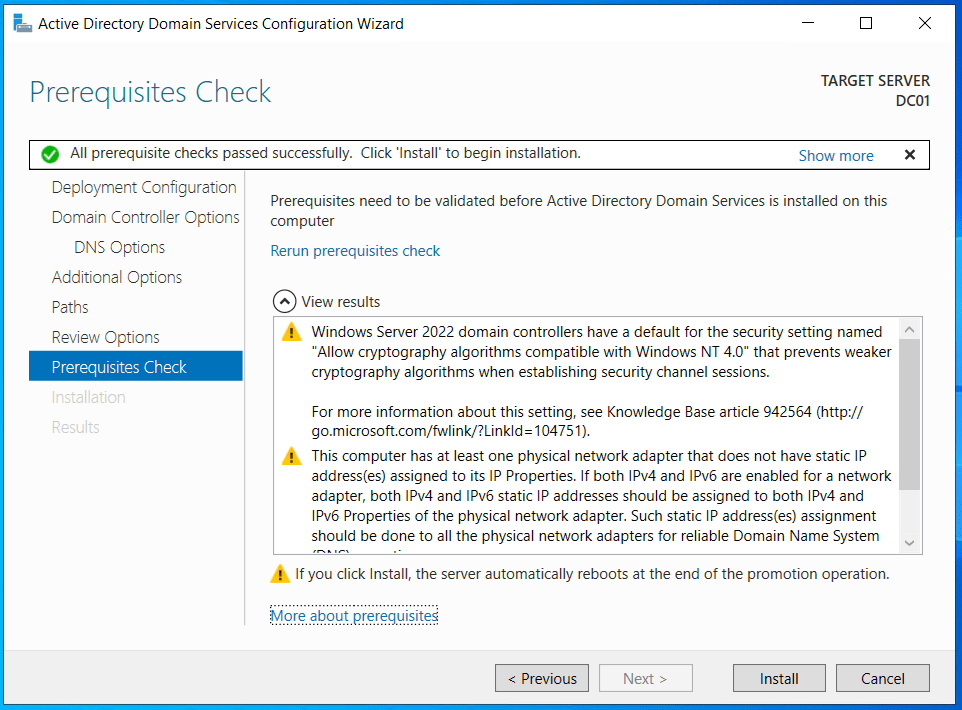Open More about prerequisites link
Viewport: 962px width, 710px height.
click(354, 616)
